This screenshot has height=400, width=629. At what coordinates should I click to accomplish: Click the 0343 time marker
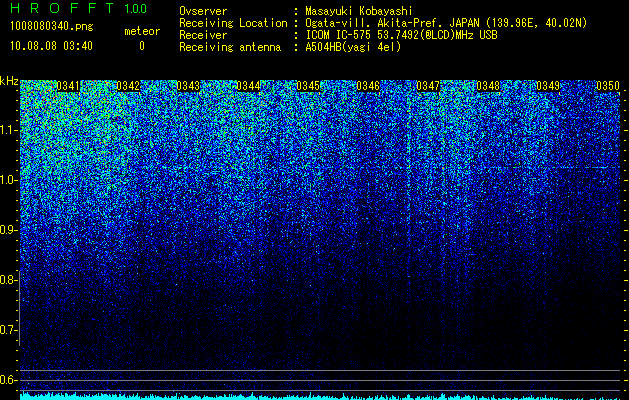click(188, 86)
